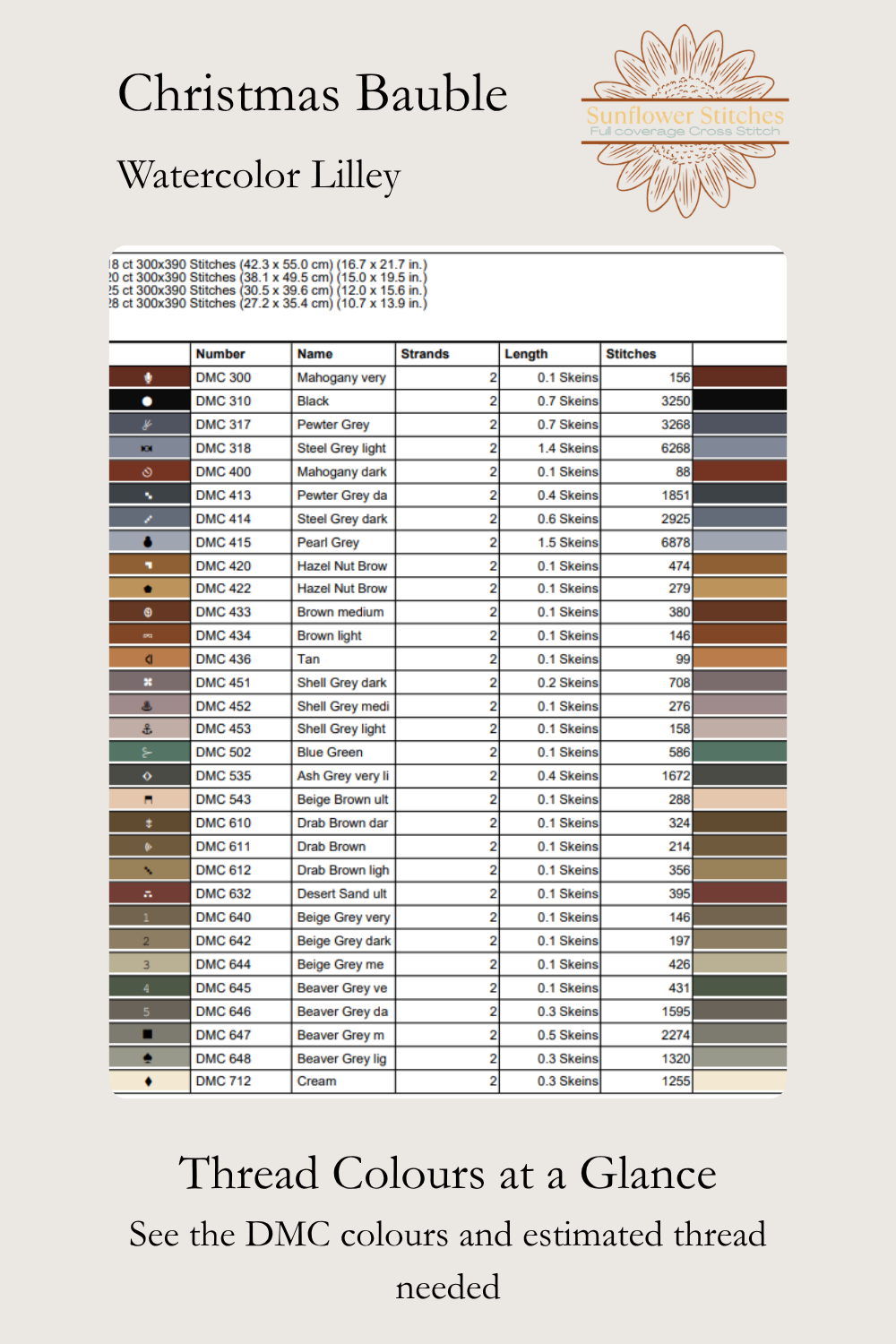Click the '2274' stitches cell
The width and height of the screenshot is (896, 1344).
[646, 1035]
